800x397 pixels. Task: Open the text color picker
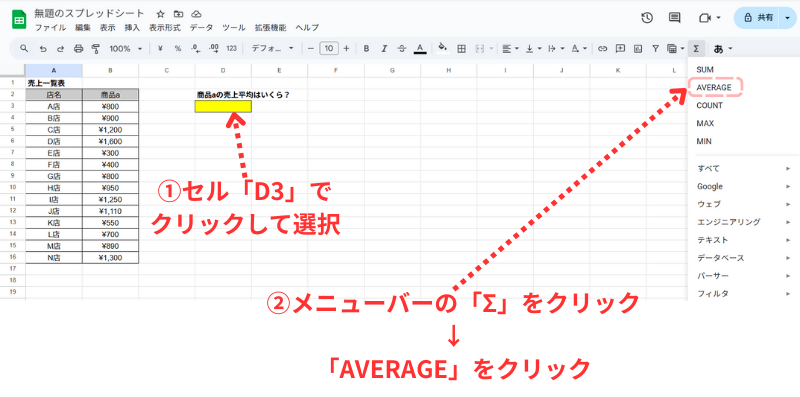point(419,48)
